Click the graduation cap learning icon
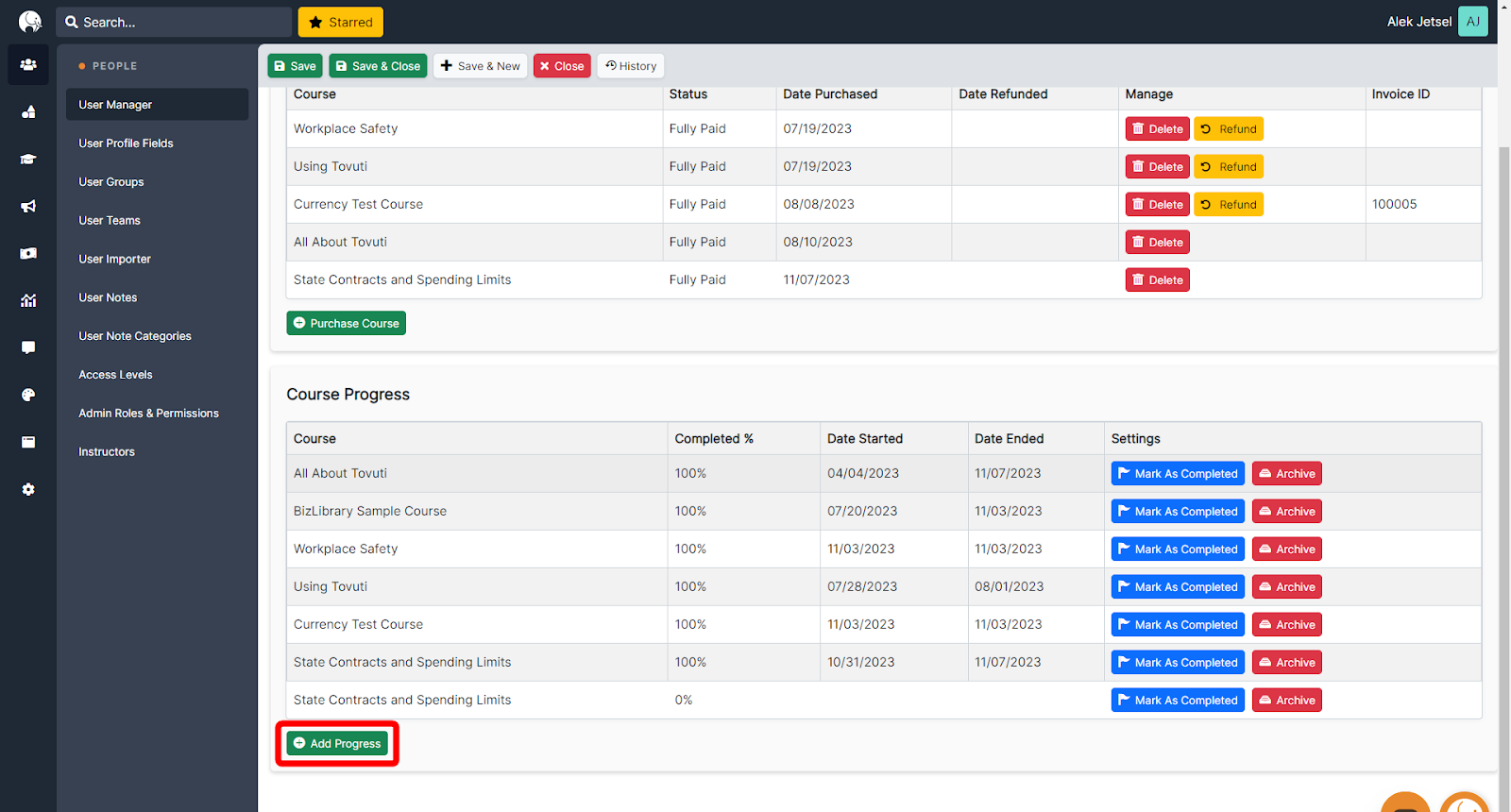Screen dimensions: 1511x812 point(28,160)
